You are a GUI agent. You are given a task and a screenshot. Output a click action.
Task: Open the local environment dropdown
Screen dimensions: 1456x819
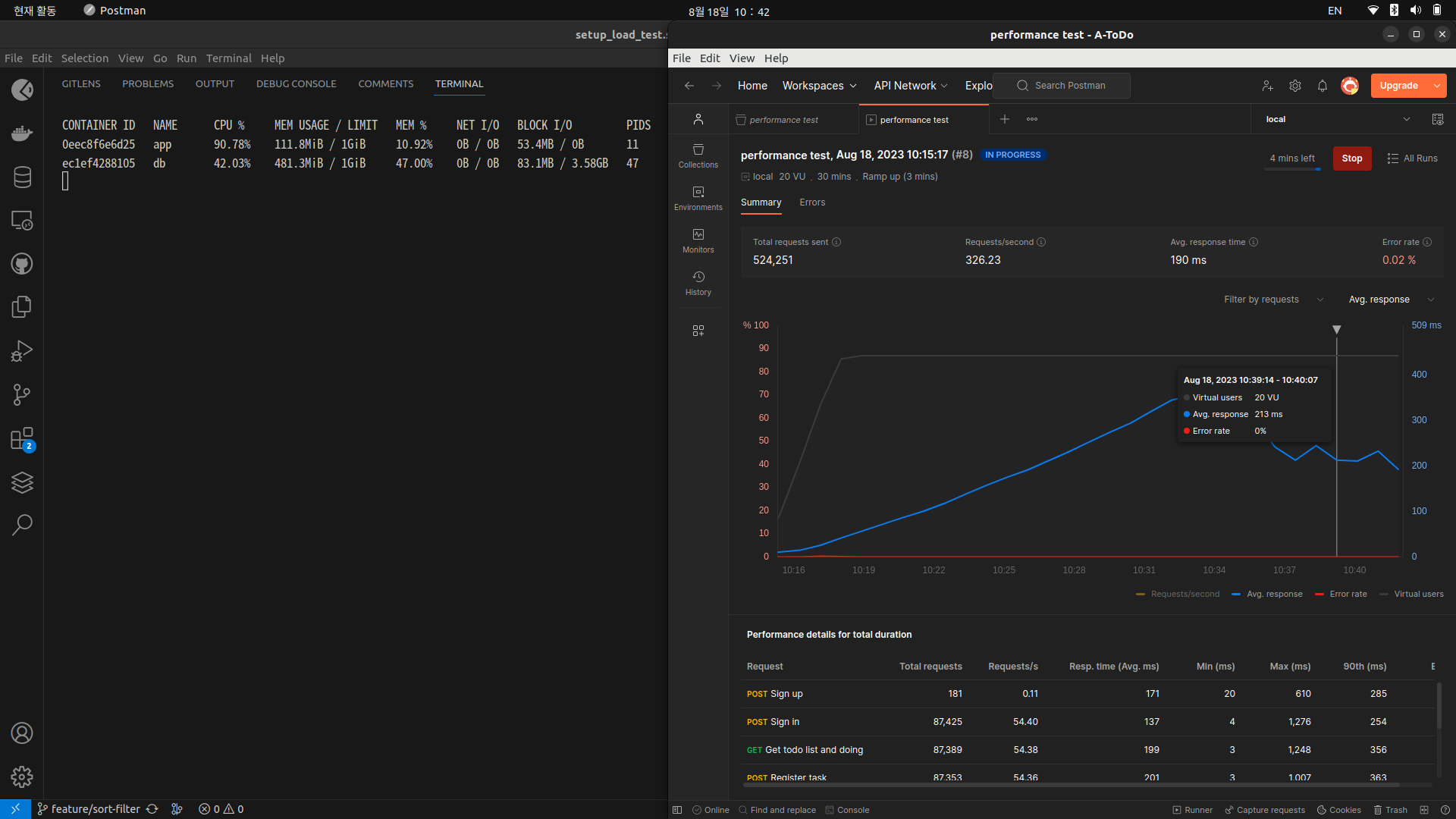[1338, 119]
